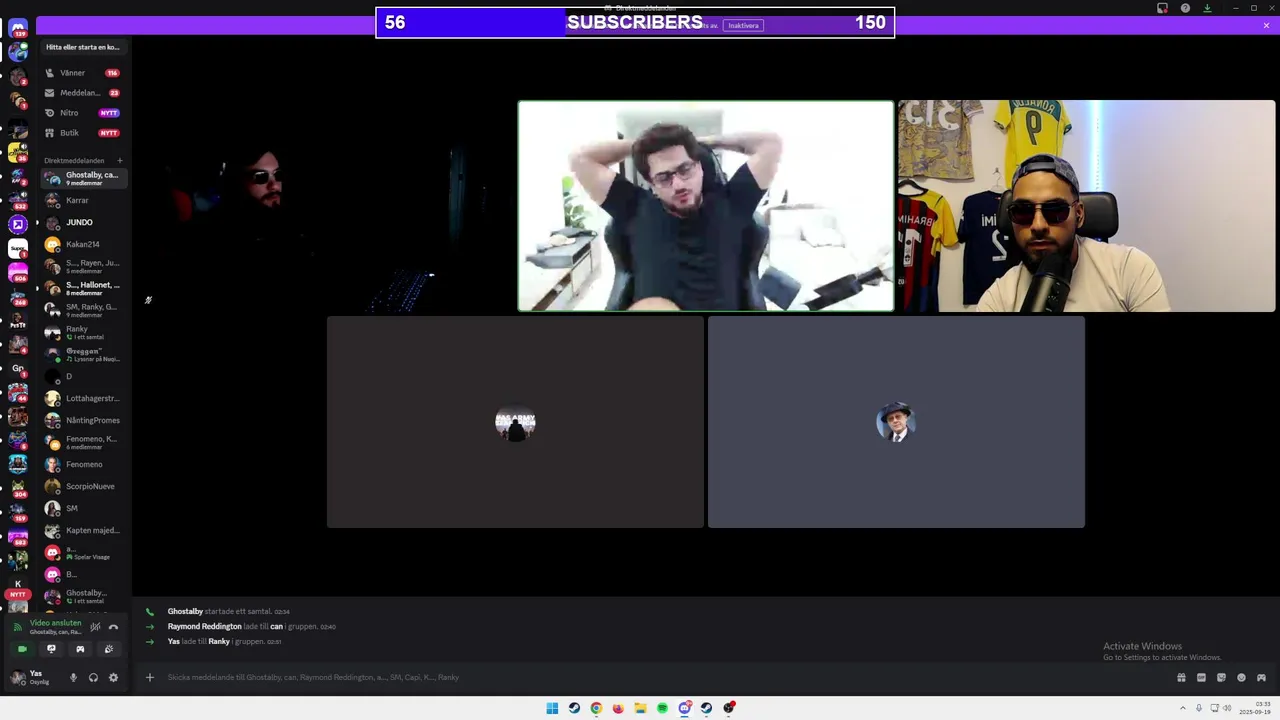1280x720 pixels.
Task: Share your screen from the voice panel
Action: click(x=51, y=649)
